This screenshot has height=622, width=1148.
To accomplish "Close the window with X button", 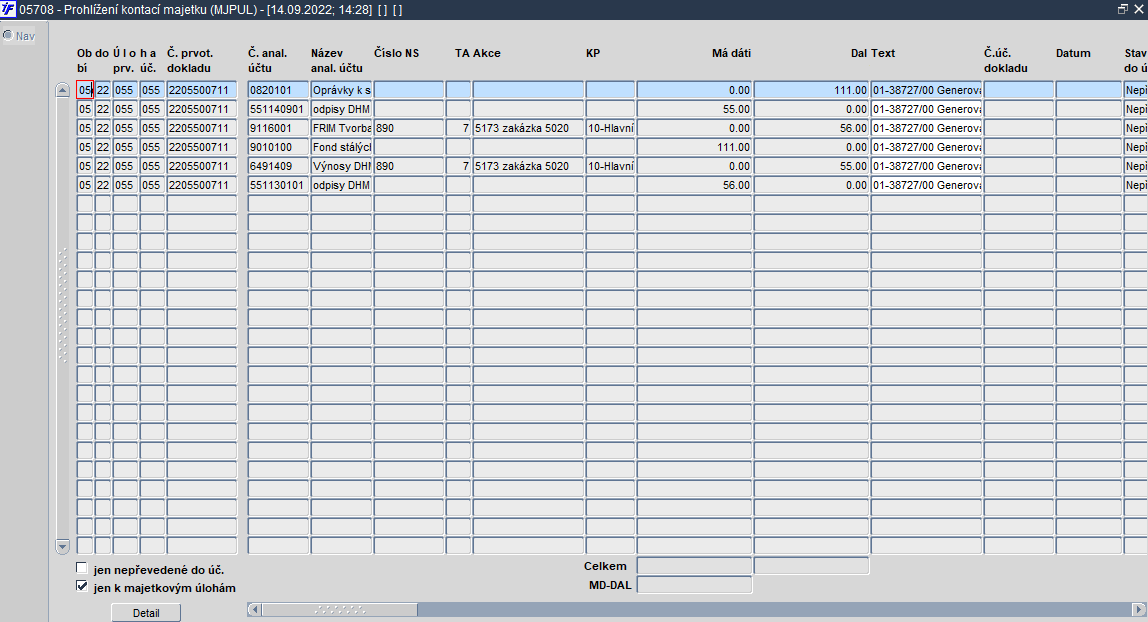I will [x=1138, y=10].
